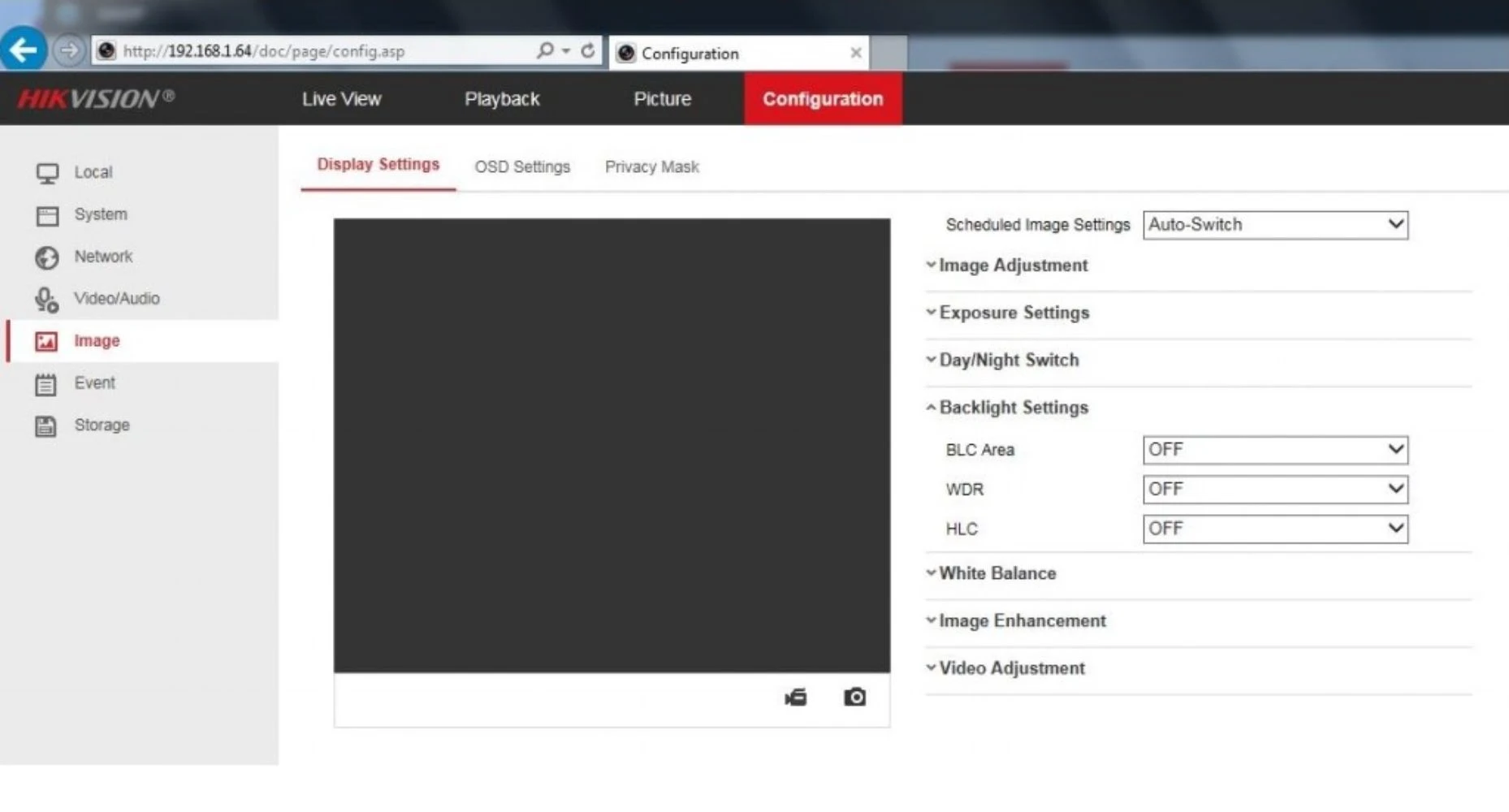Image resolution: width=1509 pixels, height=812 pixels.
Task: Select the Configuration top menu tab
Action: (823, 99)
